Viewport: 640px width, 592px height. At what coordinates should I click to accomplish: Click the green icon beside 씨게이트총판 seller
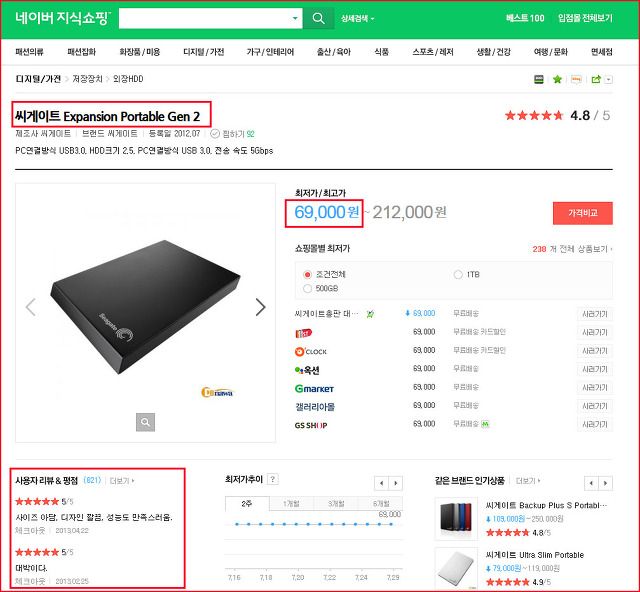point(370,314)
